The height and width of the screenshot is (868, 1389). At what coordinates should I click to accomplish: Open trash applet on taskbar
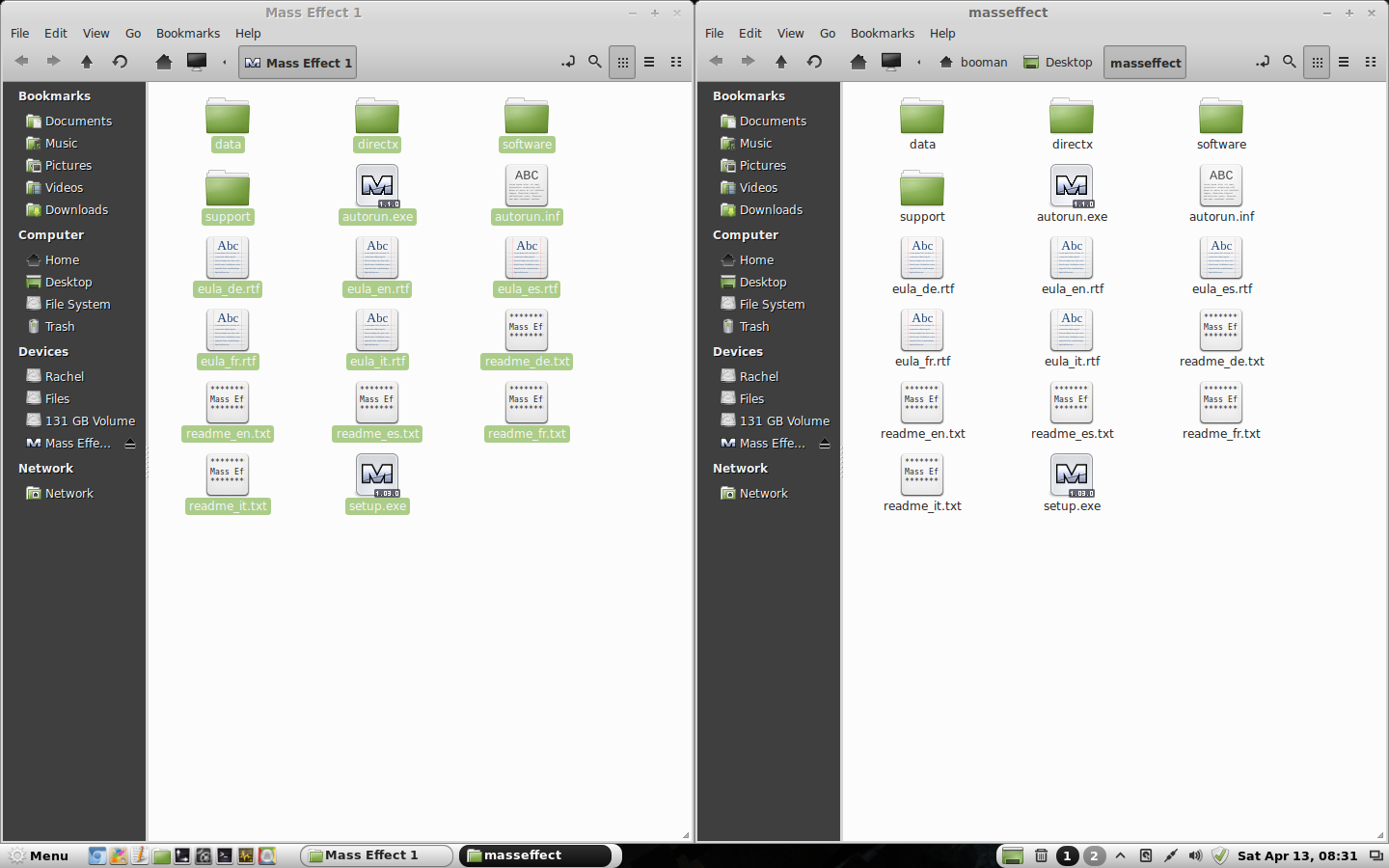click(1041, 855)
